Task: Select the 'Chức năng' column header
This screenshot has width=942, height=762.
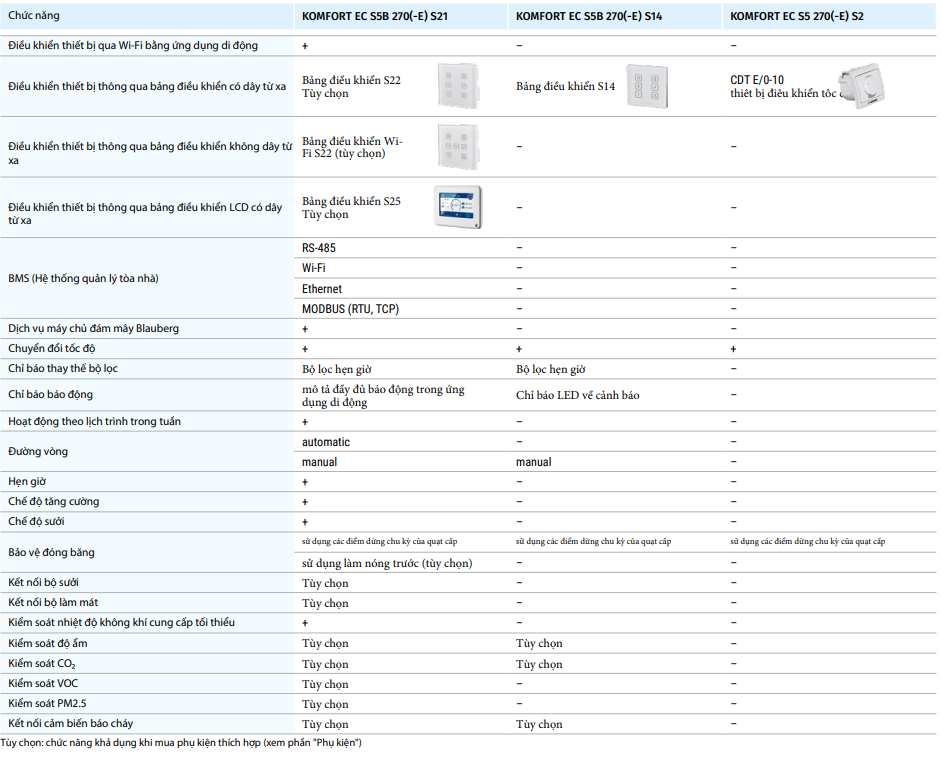Action: 34,16
